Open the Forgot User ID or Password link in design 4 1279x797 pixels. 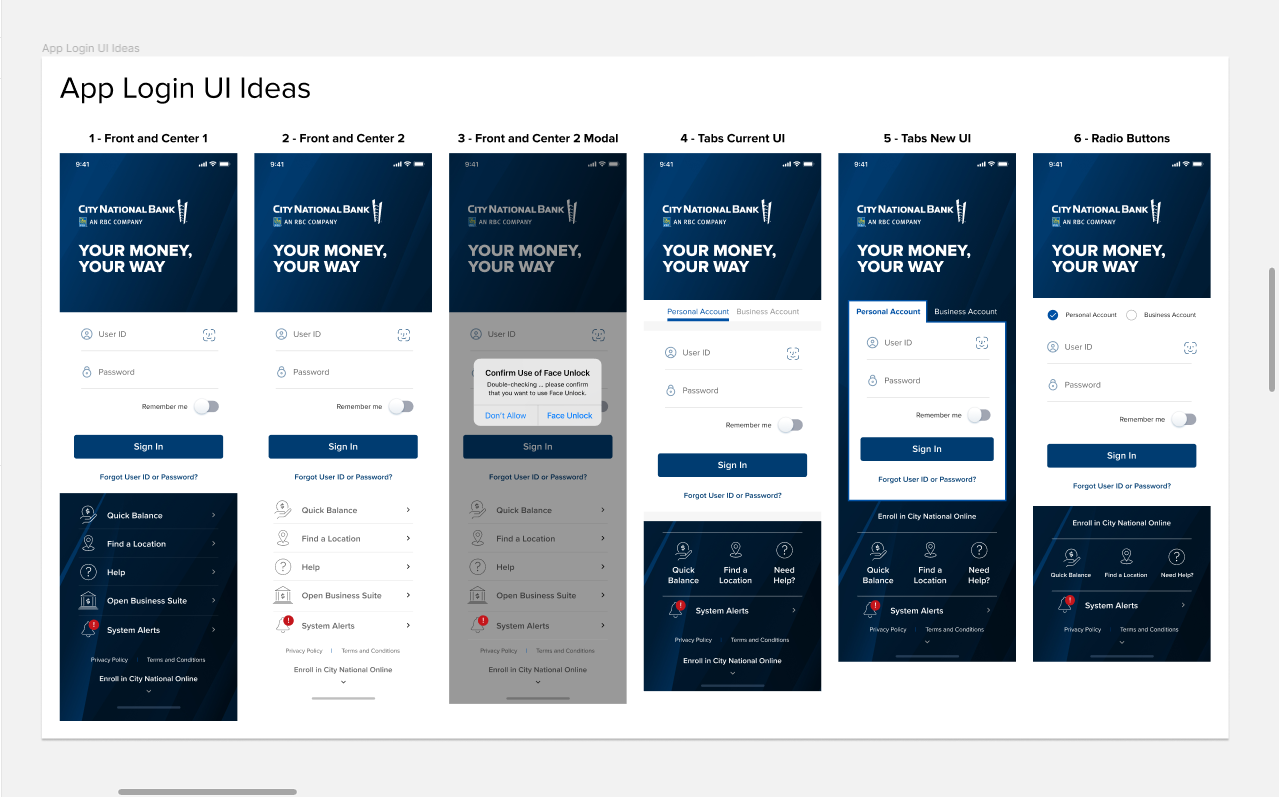(x=732, y=495)
